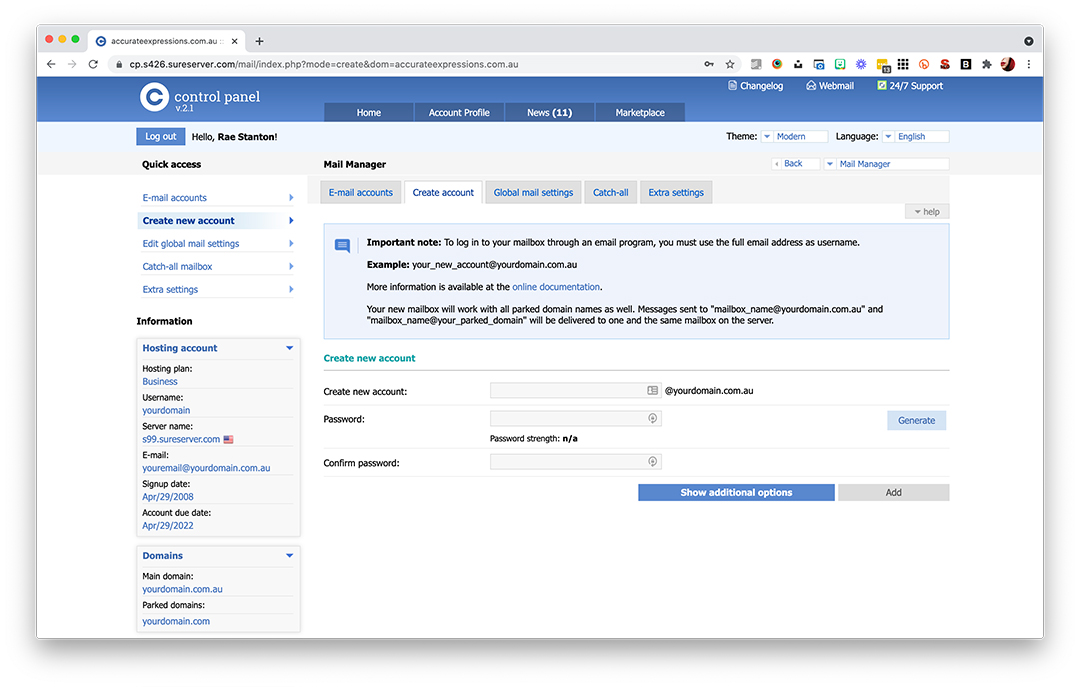Screen dimensions: 1080x687
Task: Click Edit global mail settings link
Action: click(191, 243)
